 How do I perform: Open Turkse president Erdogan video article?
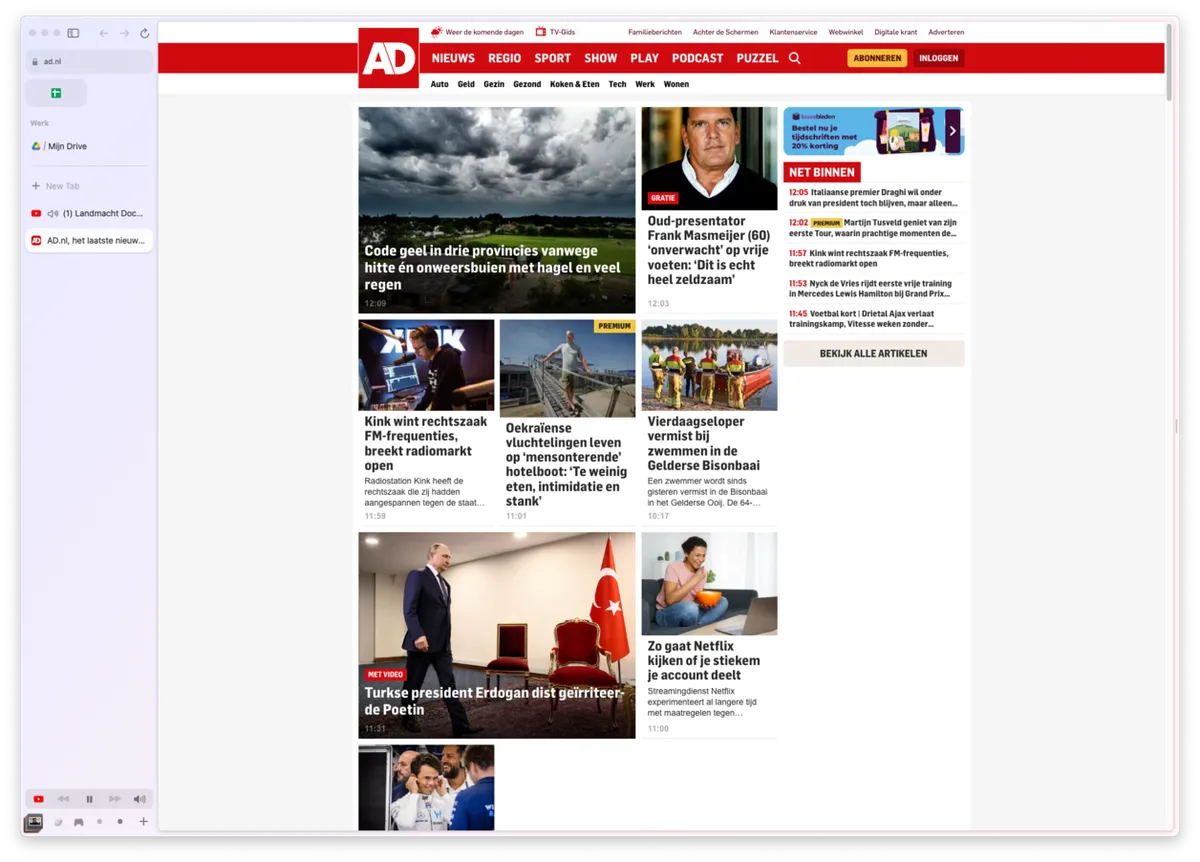click(497, 635)
